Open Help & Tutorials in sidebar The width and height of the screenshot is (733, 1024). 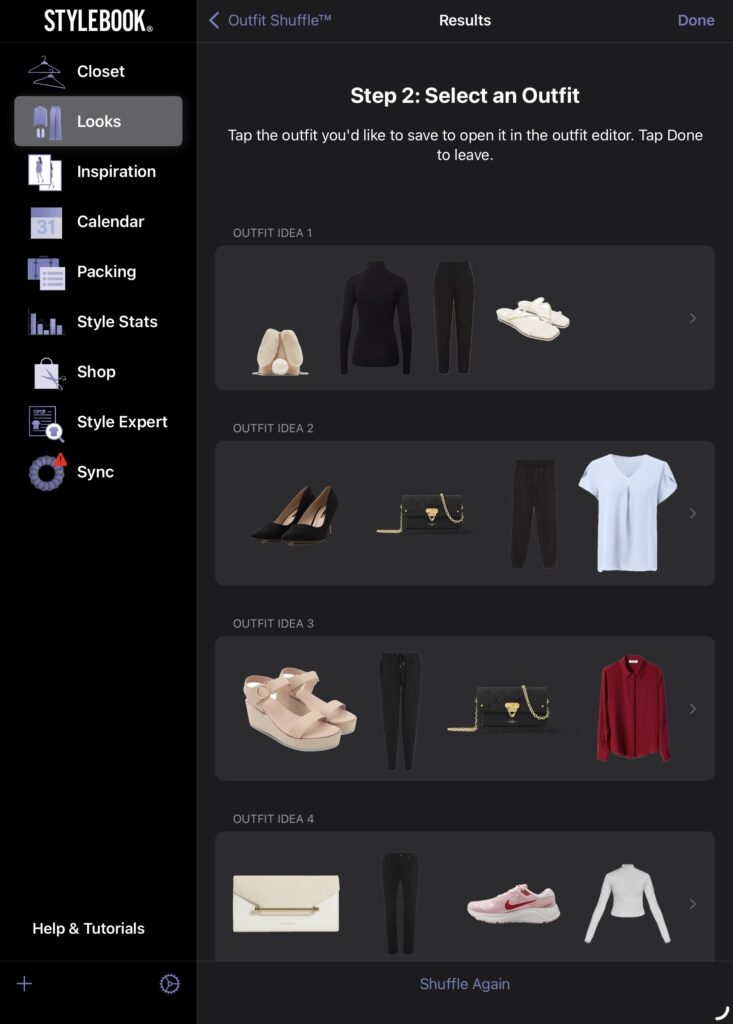[x=88, y=928]
